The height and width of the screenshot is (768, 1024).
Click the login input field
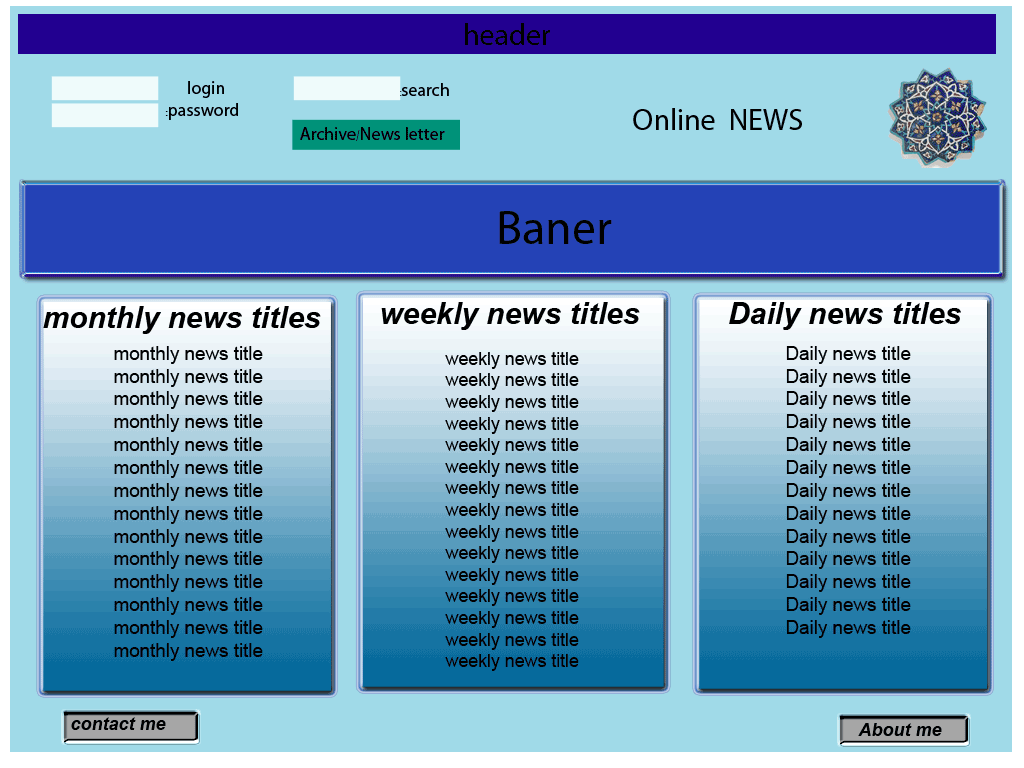105,88
